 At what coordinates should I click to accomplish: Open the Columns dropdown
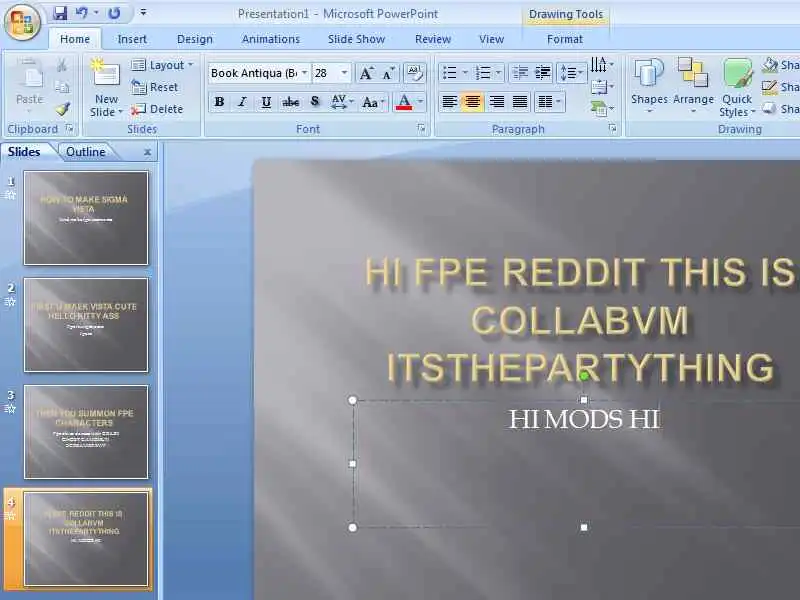[549, 102]
